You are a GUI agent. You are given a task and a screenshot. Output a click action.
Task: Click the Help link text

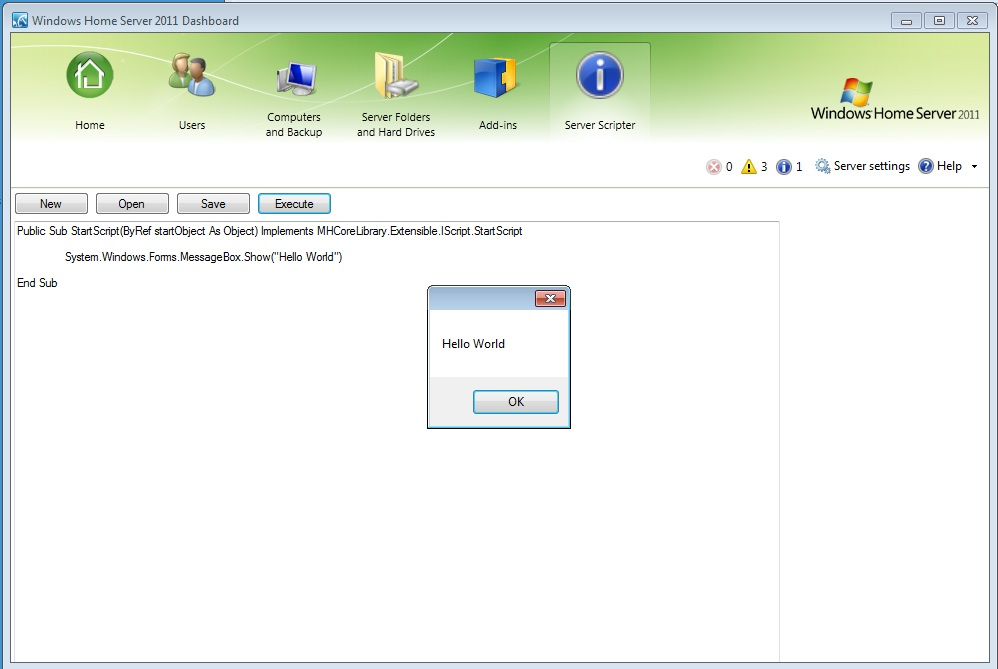tap(949, 166)
